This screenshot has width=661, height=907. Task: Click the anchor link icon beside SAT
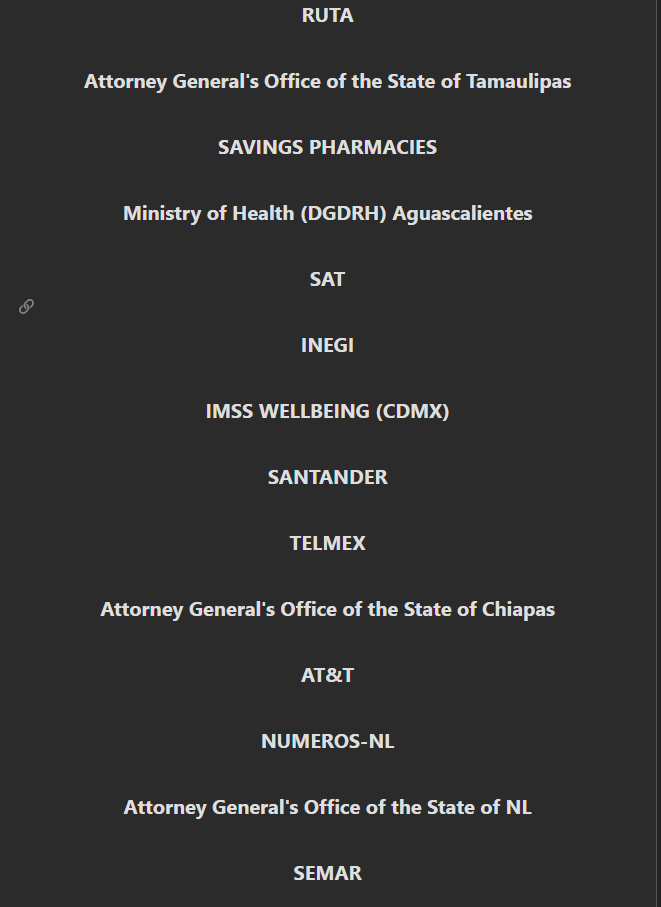[26, 306]
